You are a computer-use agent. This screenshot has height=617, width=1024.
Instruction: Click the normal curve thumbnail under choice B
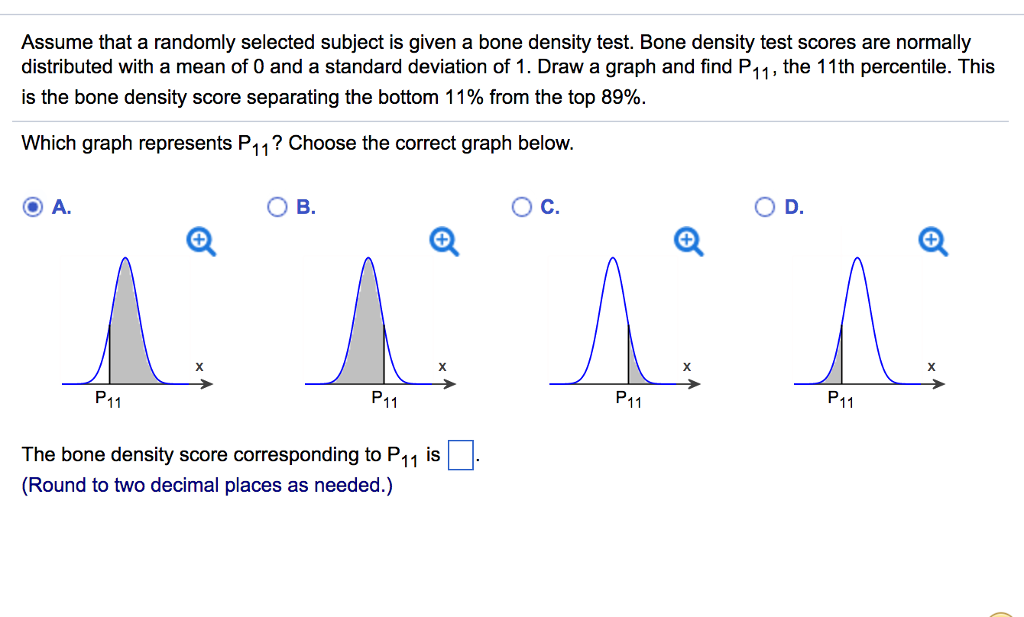click(x=368, y=320)
